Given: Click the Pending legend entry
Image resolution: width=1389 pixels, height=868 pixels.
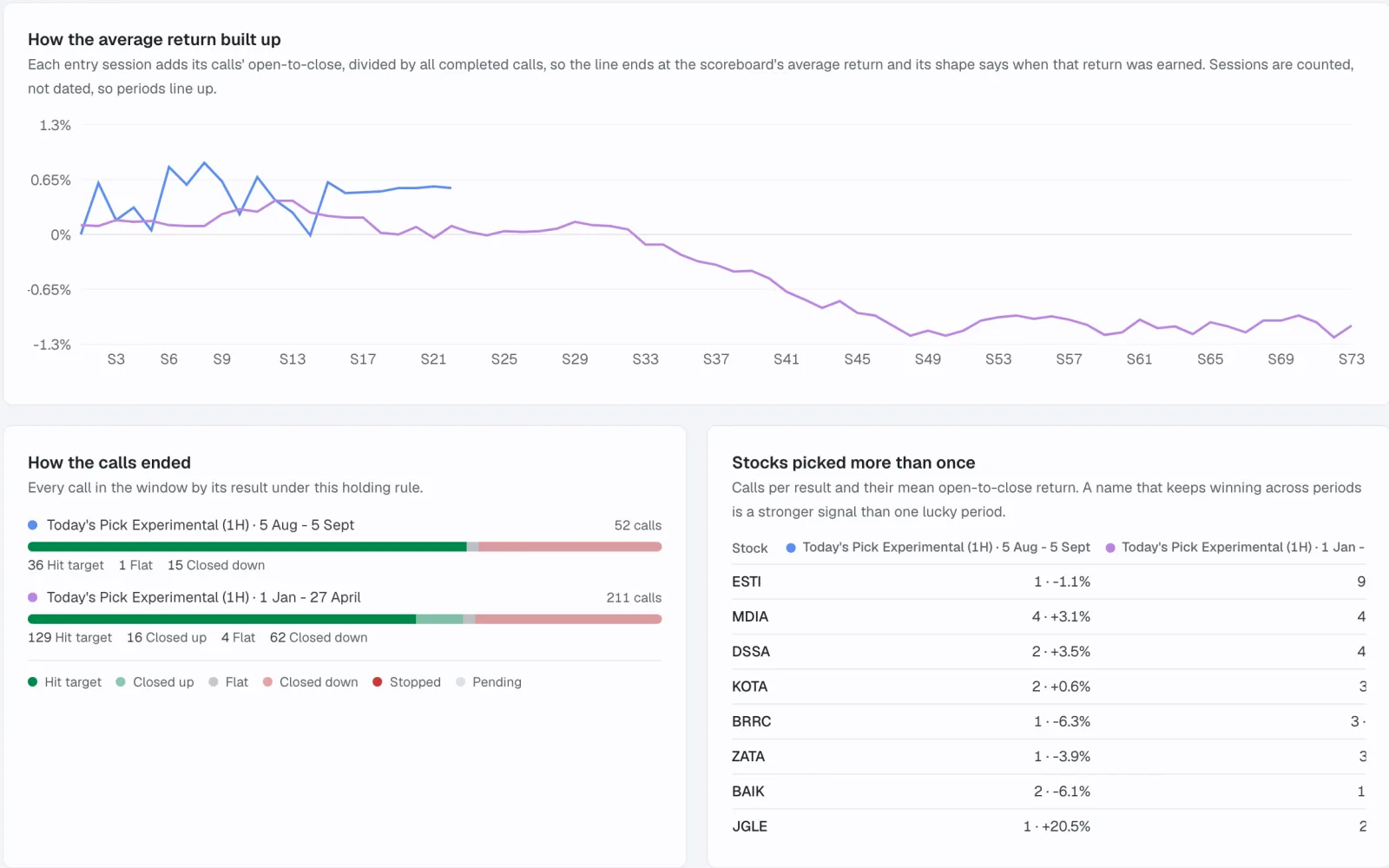Looking at the screenshot, I should (x=489, y=682).
